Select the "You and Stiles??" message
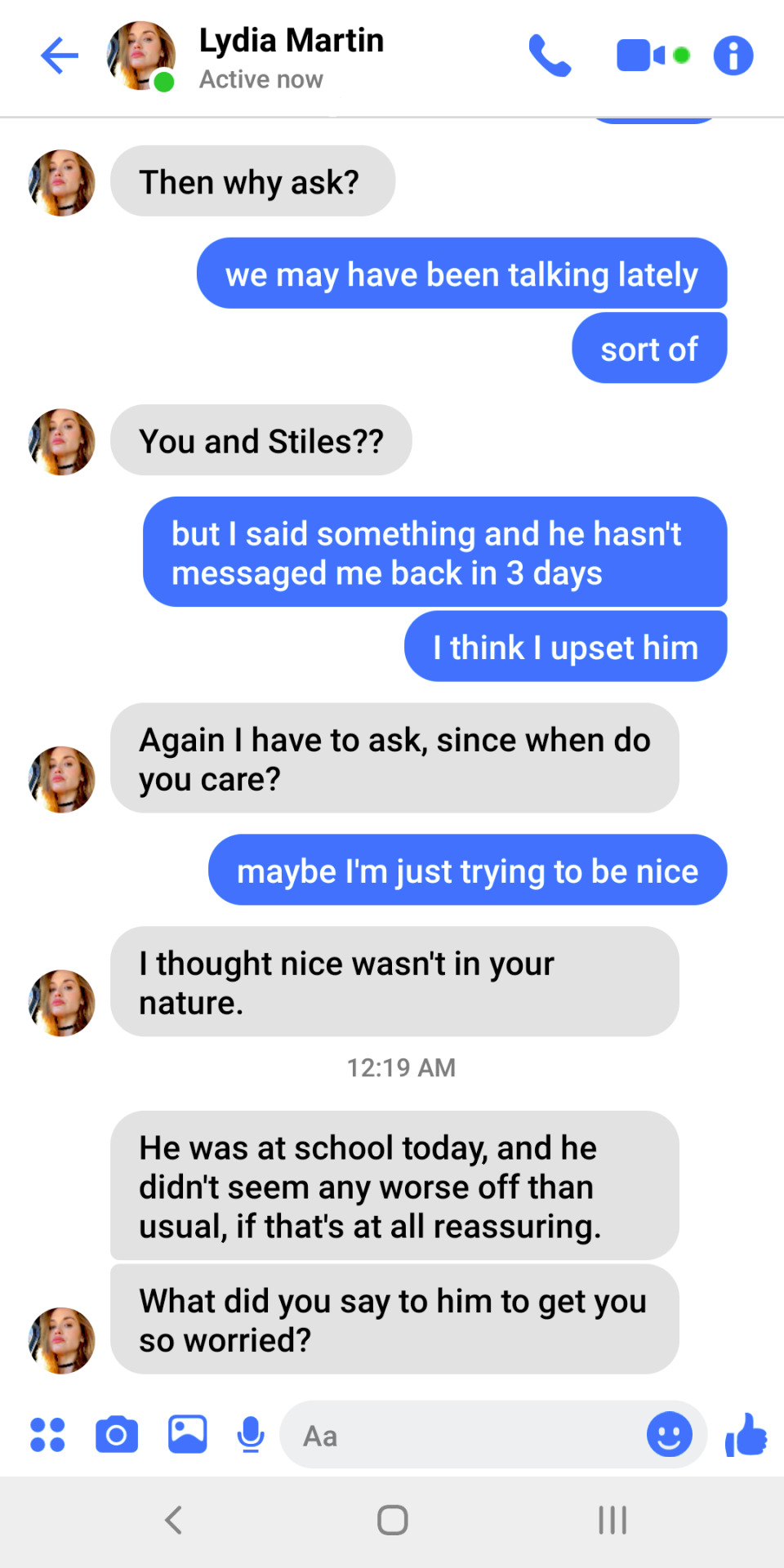 261,441
